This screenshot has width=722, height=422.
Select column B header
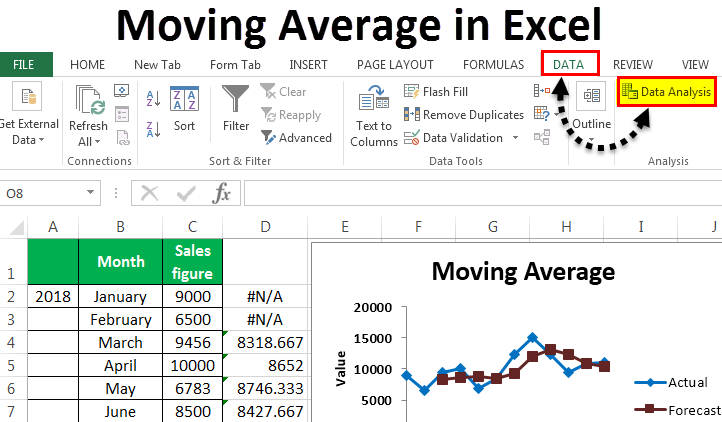tap(120, 227)
